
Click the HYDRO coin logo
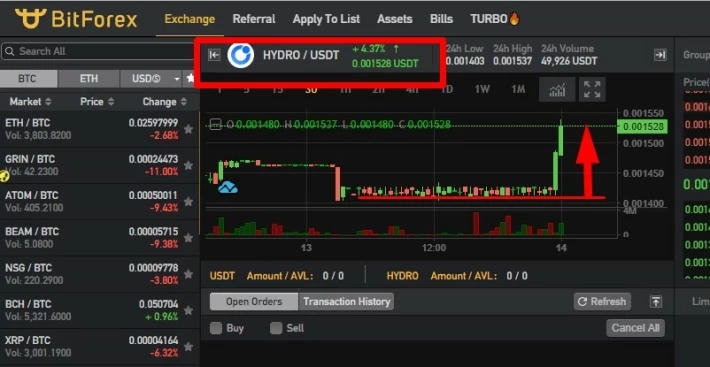[240, 56]
